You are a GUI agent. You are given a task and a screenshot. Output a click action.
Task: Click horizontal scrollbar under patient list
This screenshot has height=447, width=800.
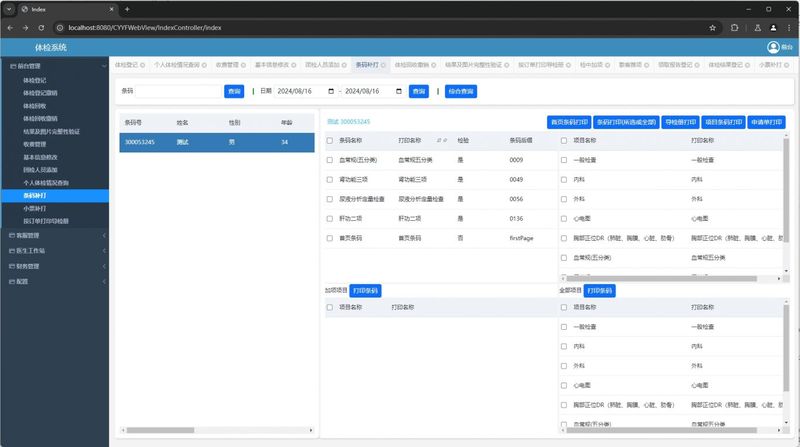tap(160, 430)
